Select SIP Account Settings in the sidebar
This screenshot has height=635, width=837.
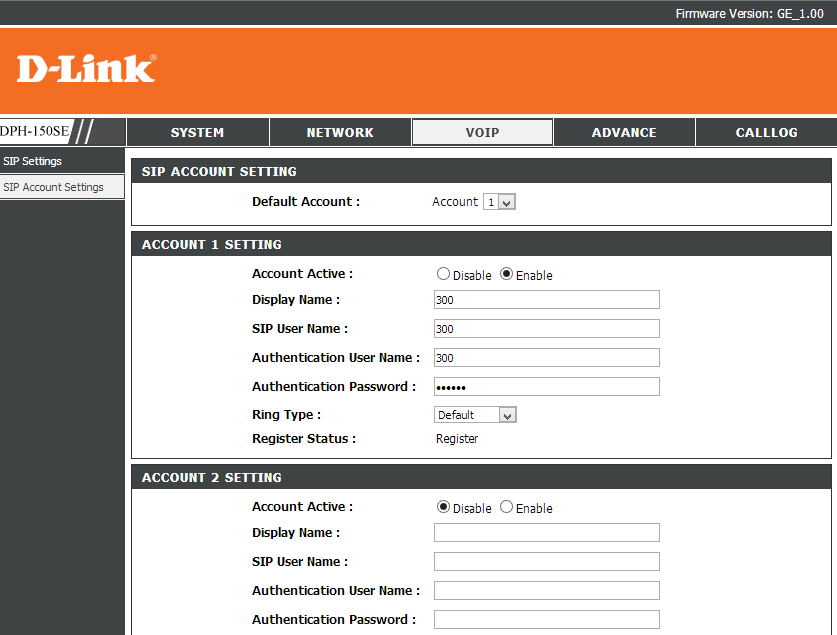click(62, 187)
